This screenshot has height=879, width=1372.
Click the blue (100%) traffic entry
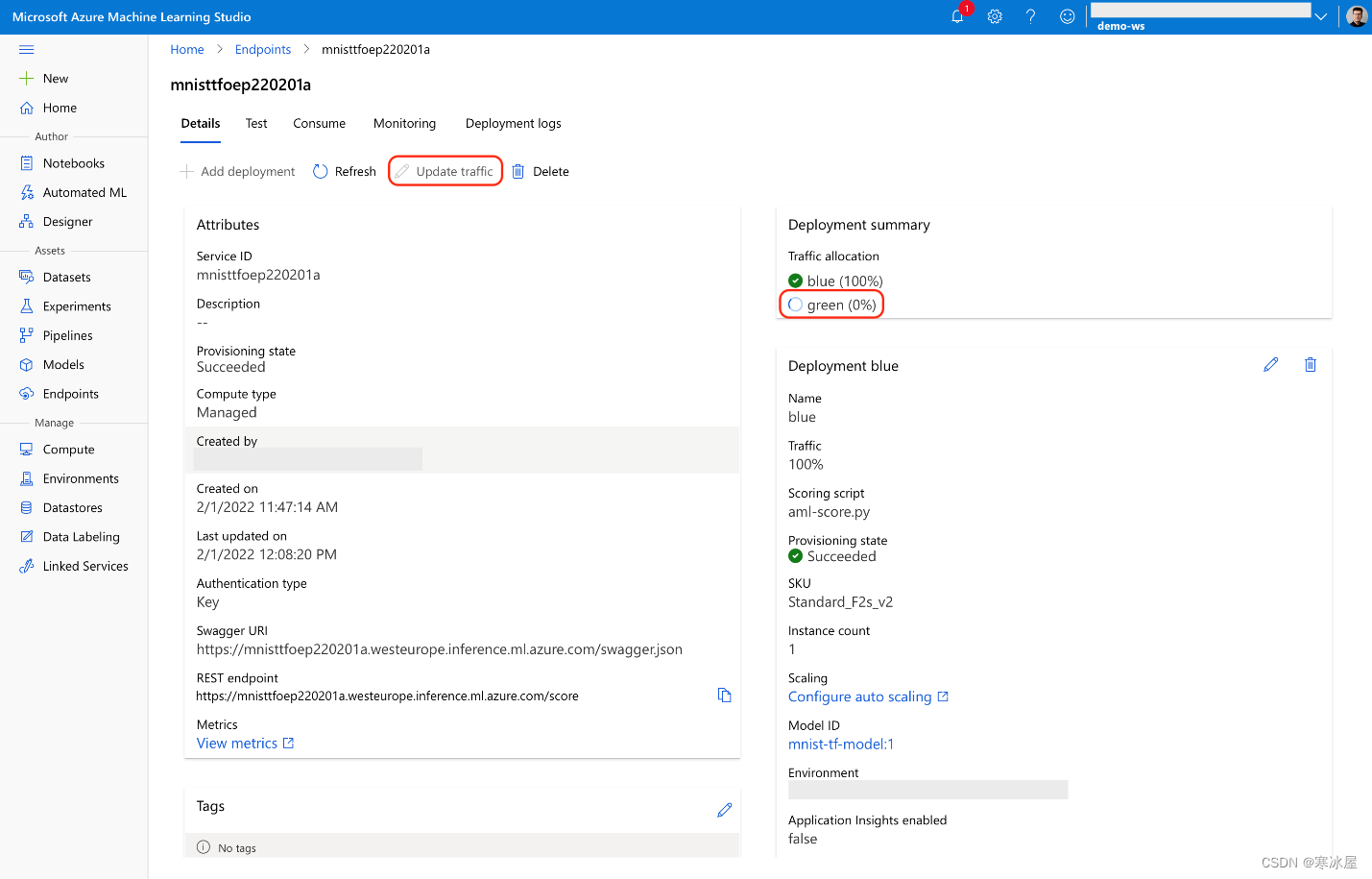835,281
